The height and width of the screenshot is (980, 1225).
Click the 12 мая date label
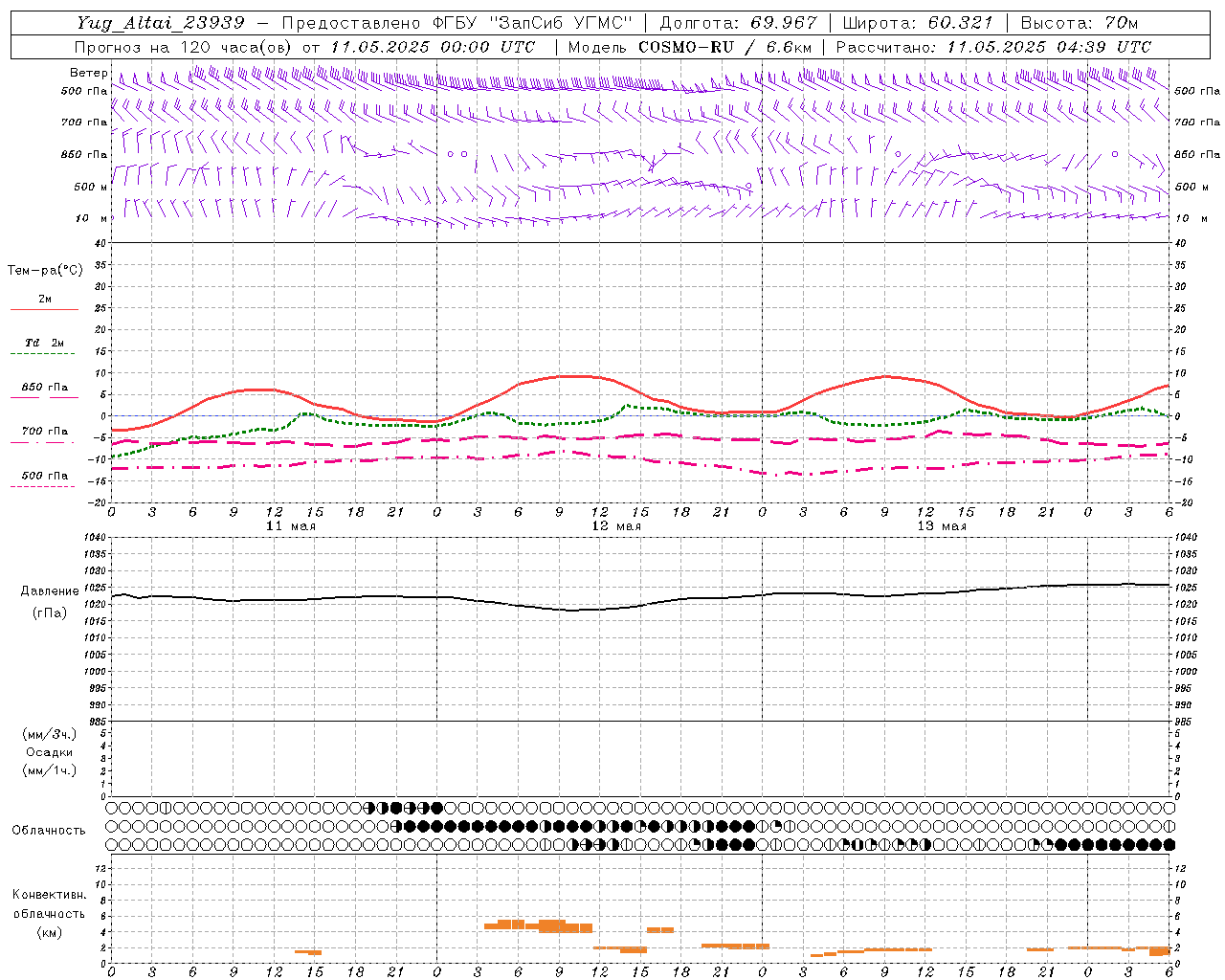pos(616,526)
